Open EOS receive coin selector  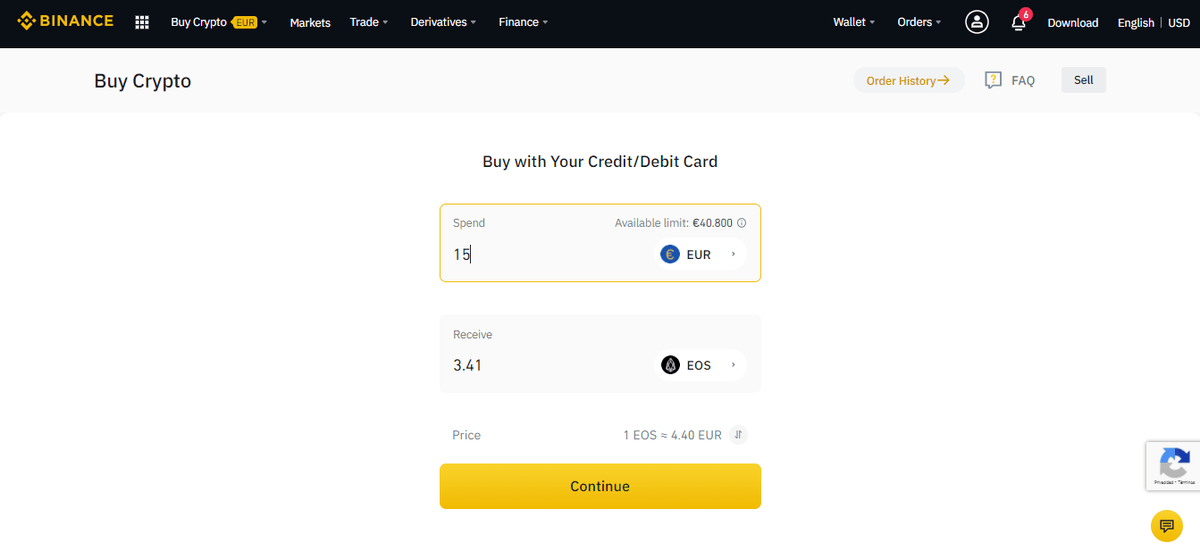tap(700, 365)
